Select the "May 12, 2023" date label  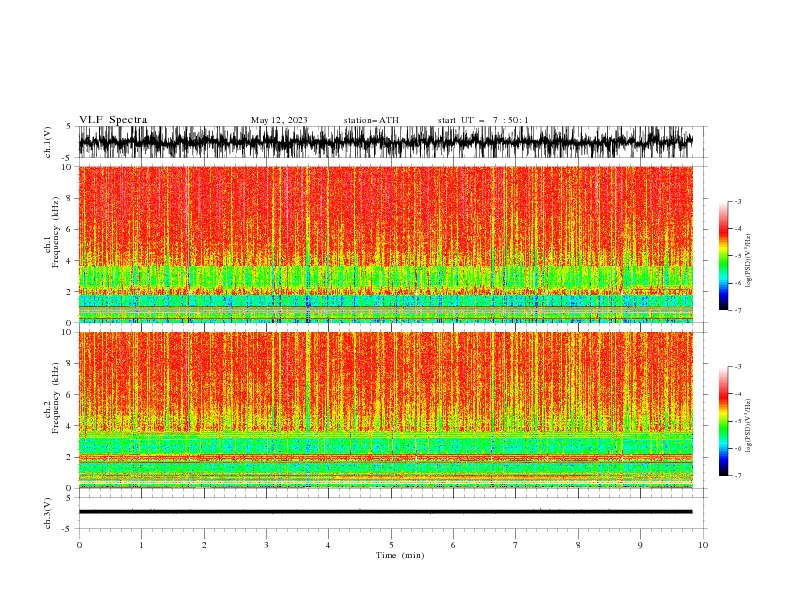point(279,120)
